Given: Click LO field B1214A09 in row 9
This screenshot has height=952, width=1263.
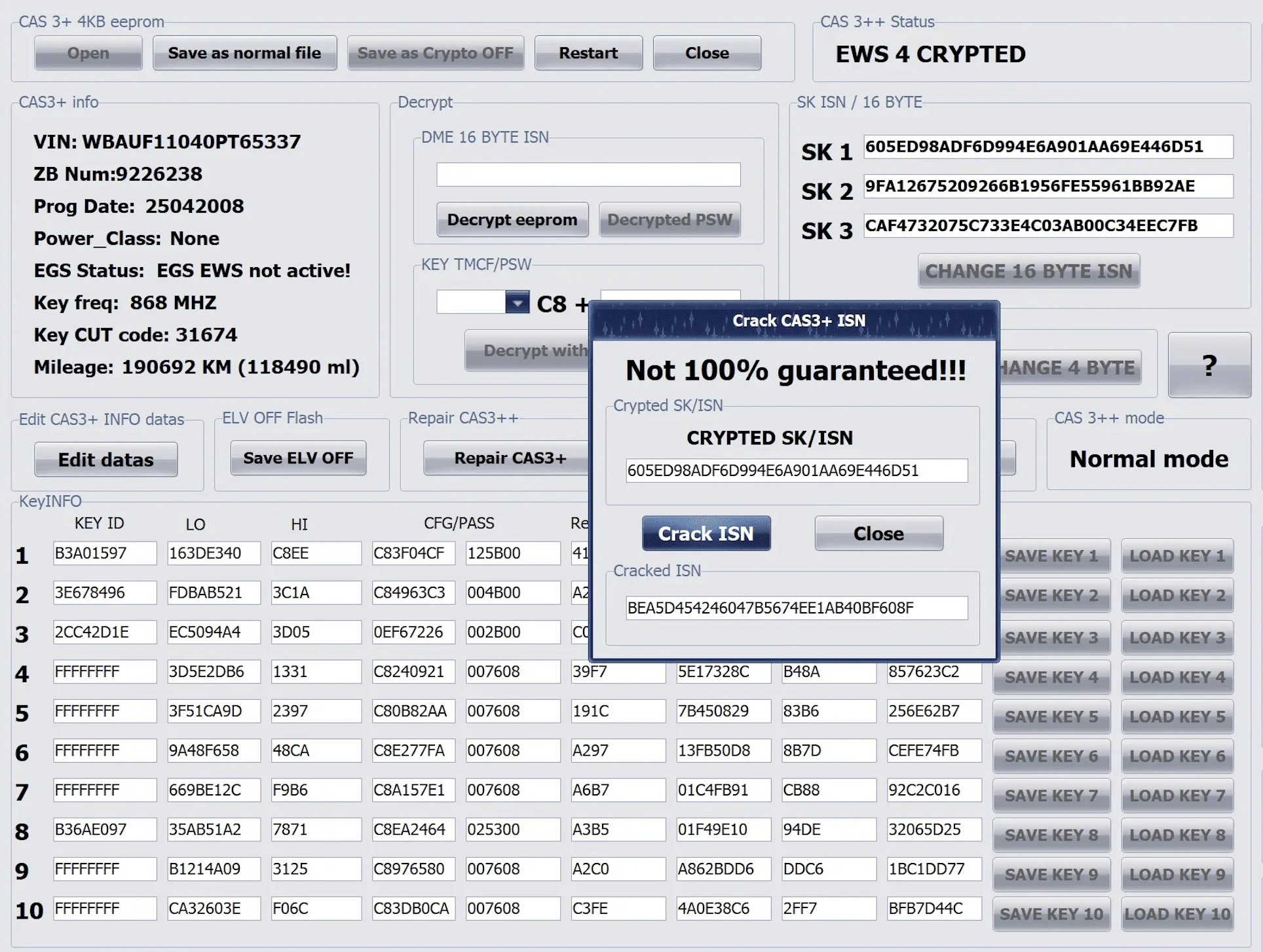Looking at the screenshot, I should [214, 869].
